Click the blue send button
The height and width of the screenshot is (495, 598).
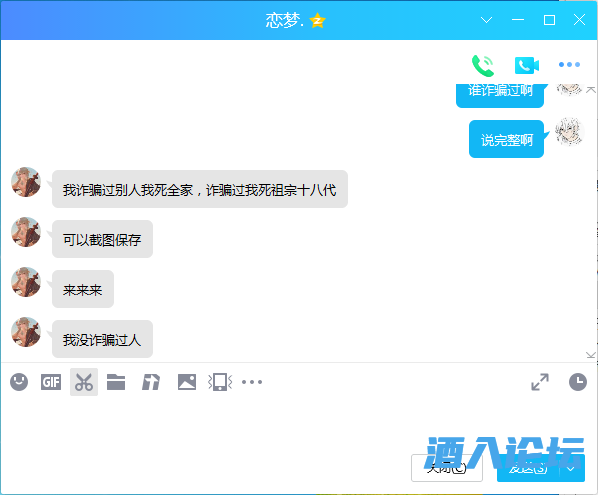click(x=528, y=468)
